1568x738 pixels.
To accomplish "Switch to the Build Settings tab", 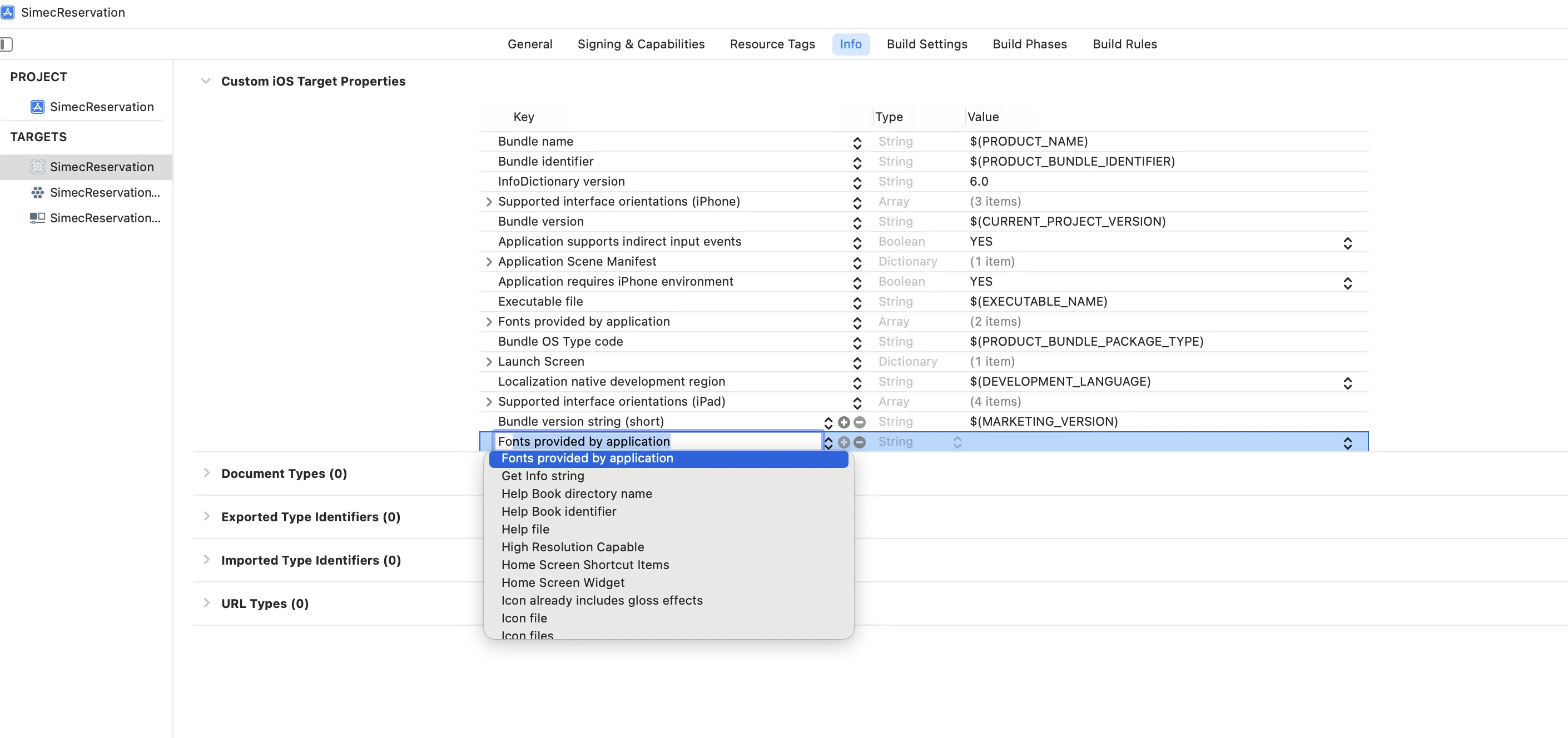I will pos(926,44).
